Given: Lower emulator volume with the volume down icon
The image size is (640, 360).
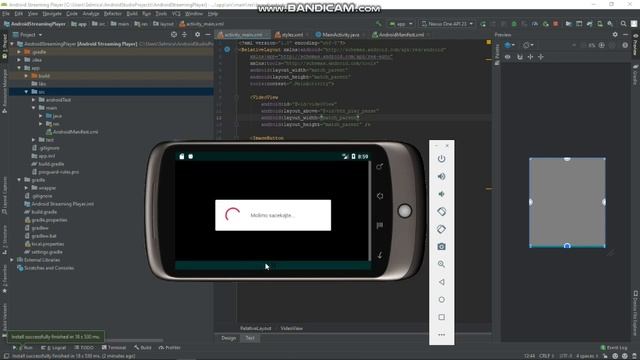Looking at the screenshot, I should coord(441,194).
